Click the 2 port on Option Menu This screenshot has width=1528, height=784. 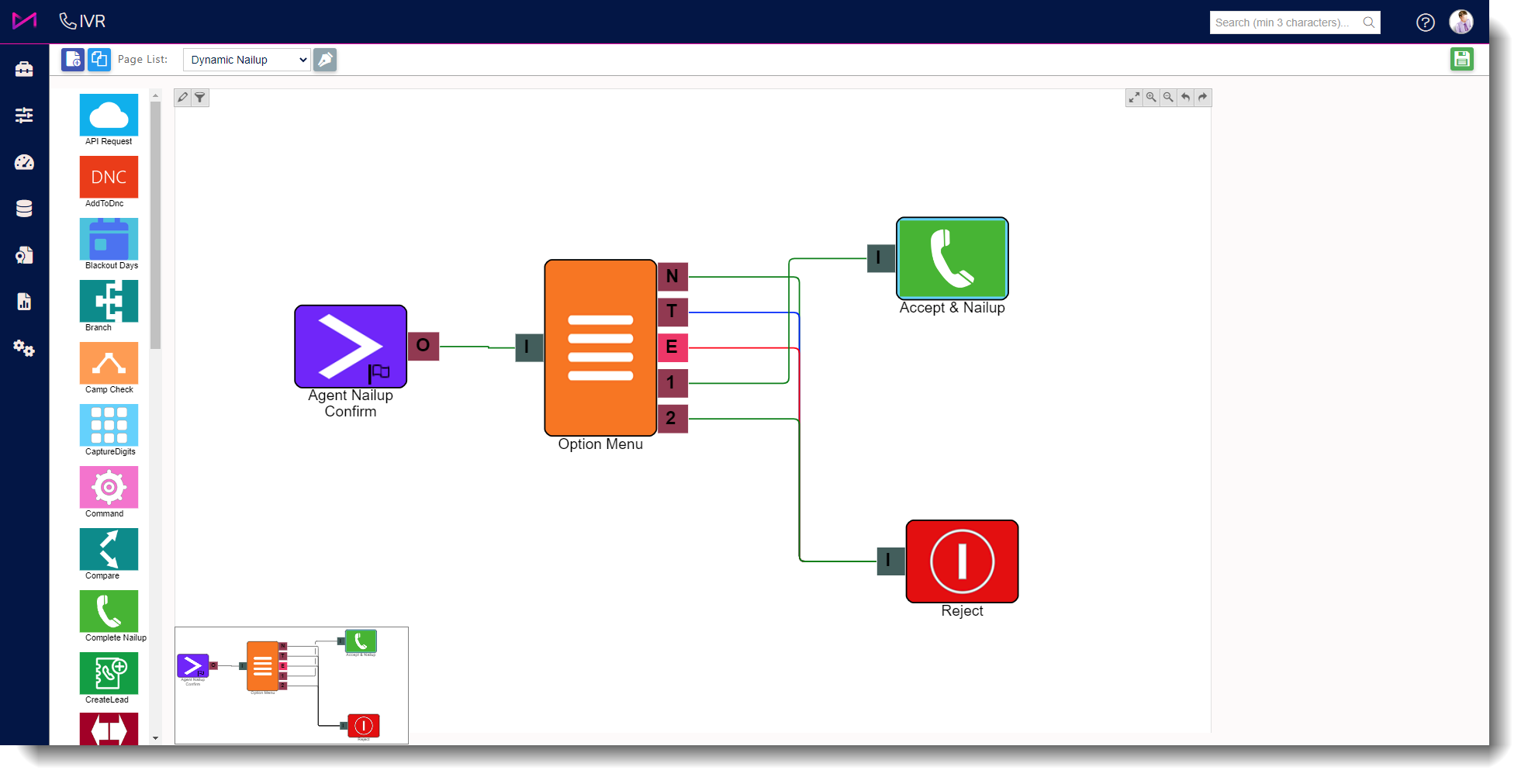pyautogui.click(x=672, y=418)
